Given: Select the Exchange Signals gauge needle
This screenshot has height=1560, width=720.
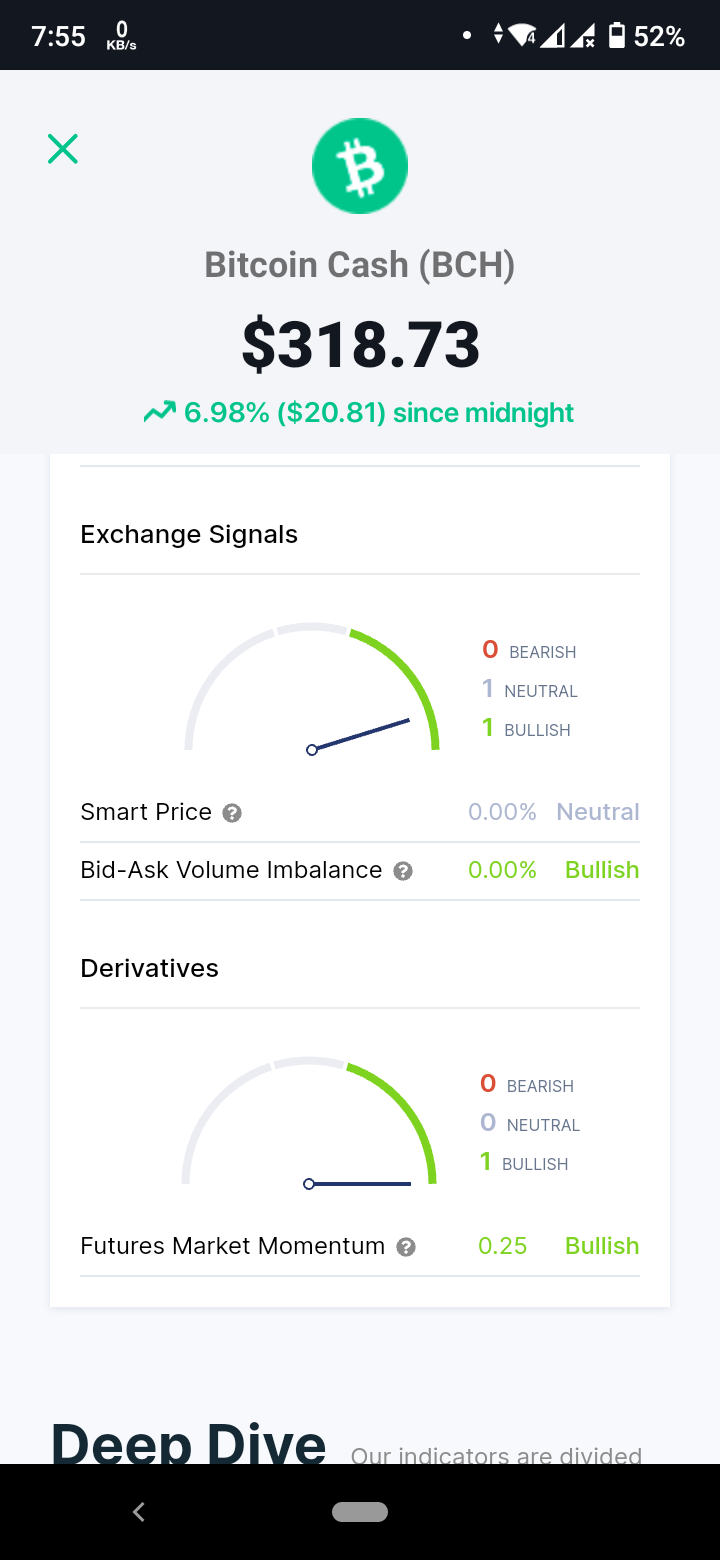Looking at the screenshot, I should (x=359, y=734).
